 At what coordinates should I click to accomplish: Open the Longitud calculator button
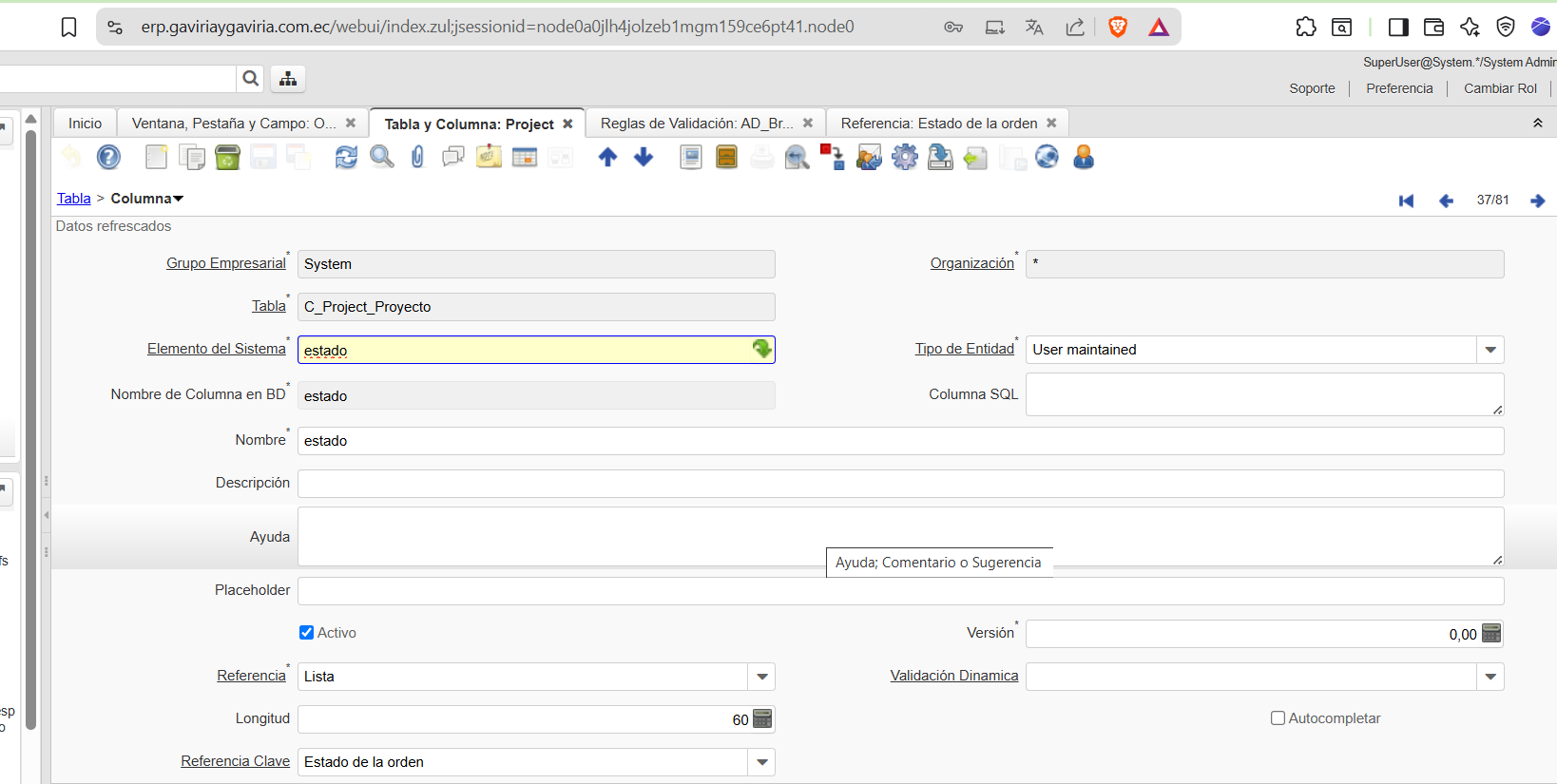coord(762,719)
